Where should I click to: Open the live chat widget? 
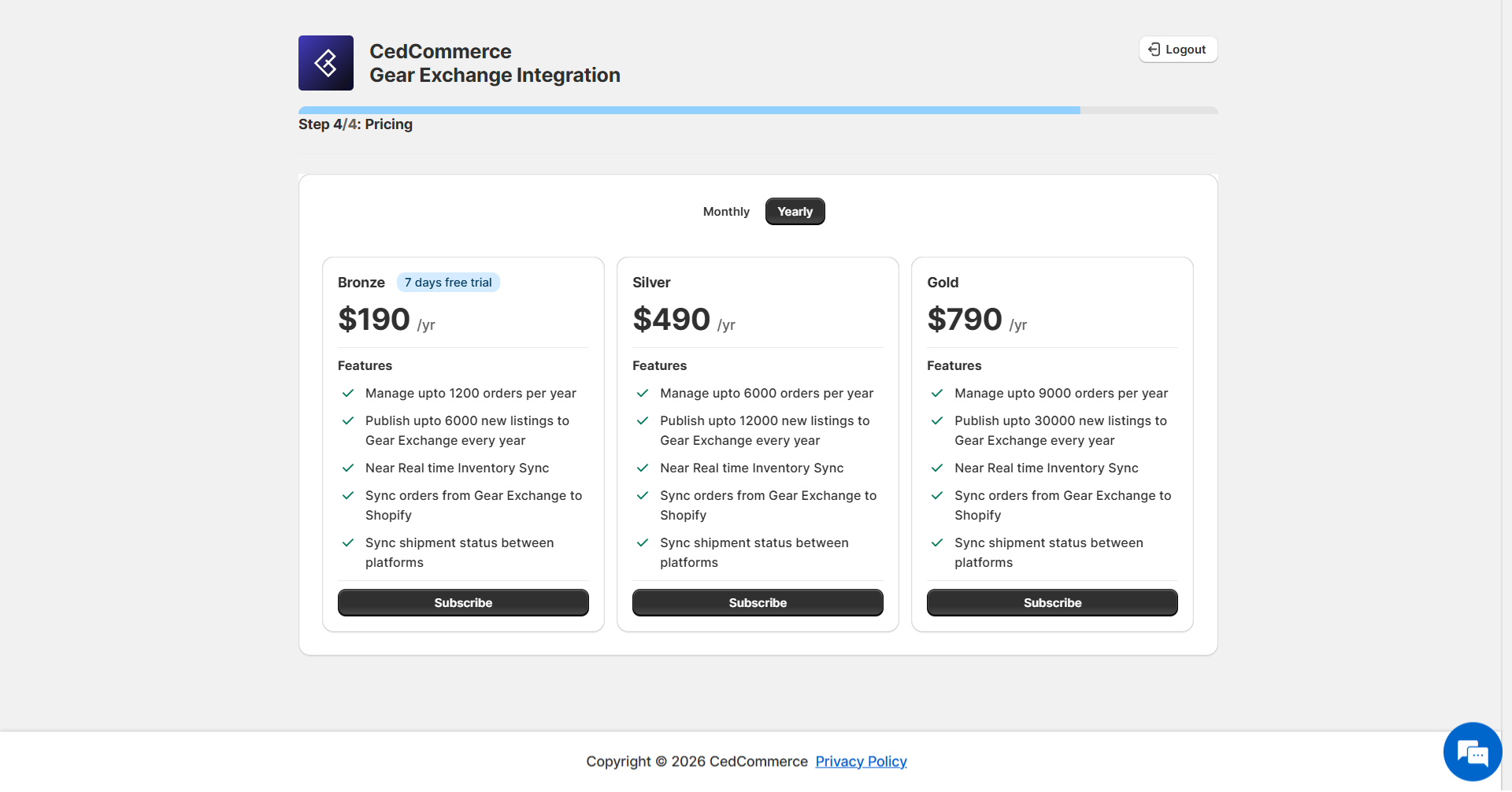(1471, 752)
